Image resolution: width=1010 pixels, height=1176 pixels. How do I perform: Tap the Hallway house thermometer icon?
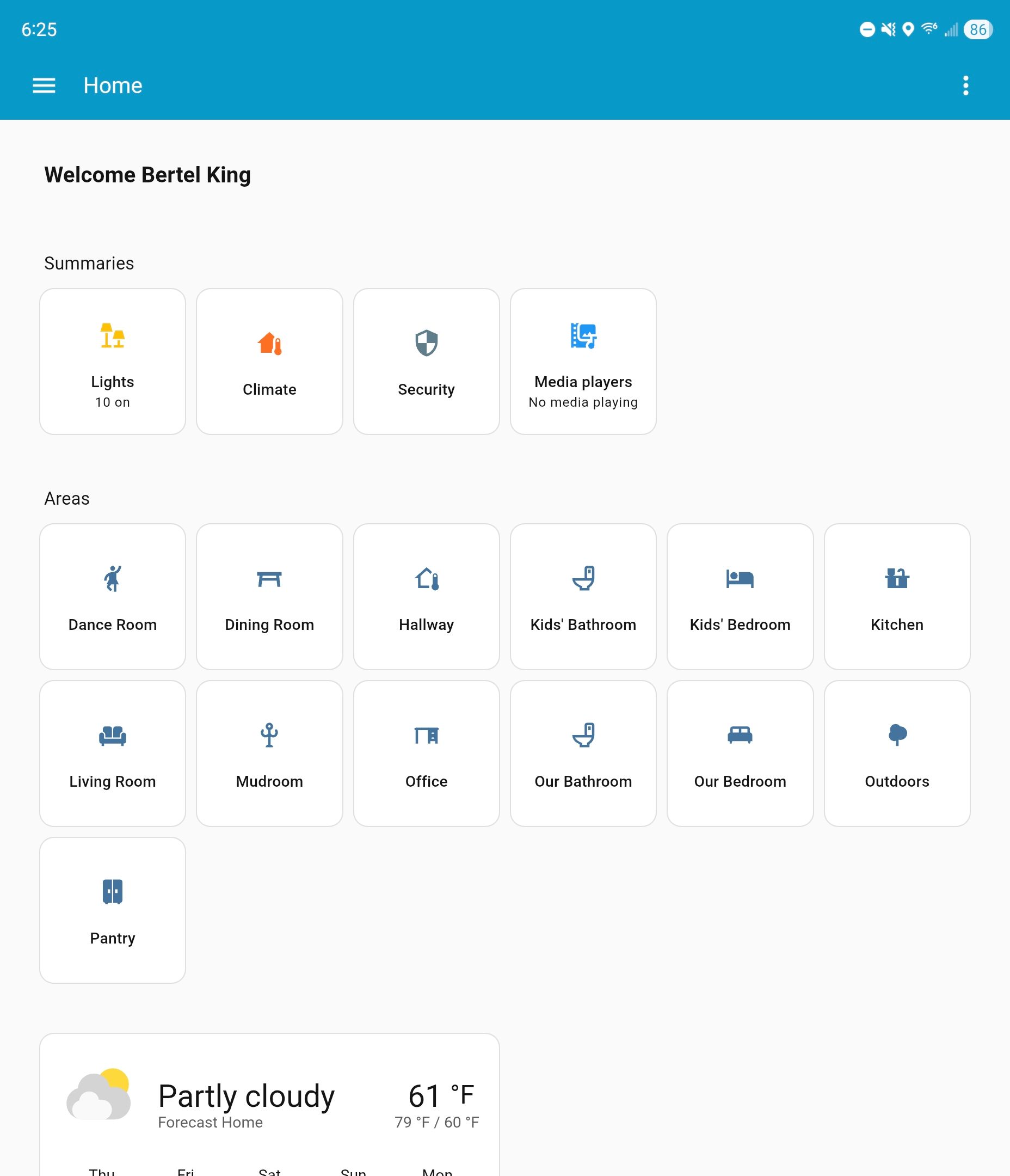click(426, 578)
